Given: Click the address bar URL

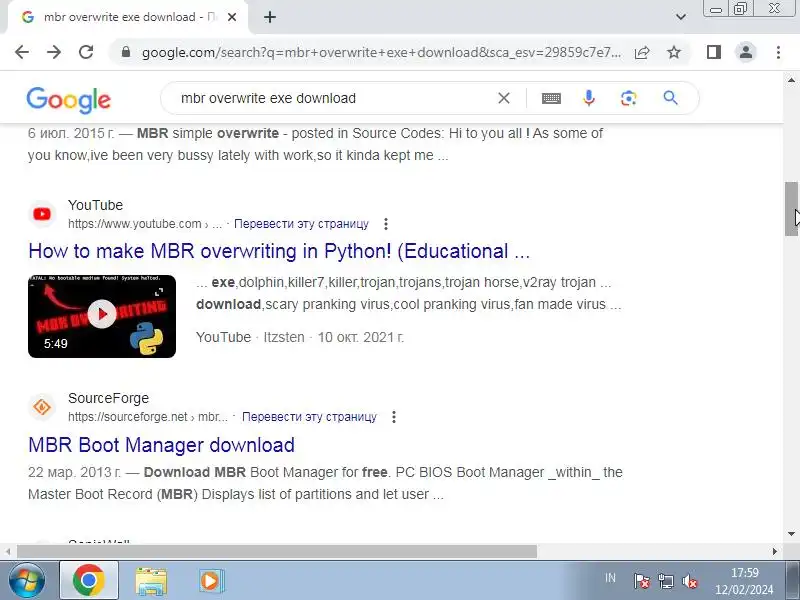Looking at the screenshot, I should pyautogui.click(x=381, y=52).
